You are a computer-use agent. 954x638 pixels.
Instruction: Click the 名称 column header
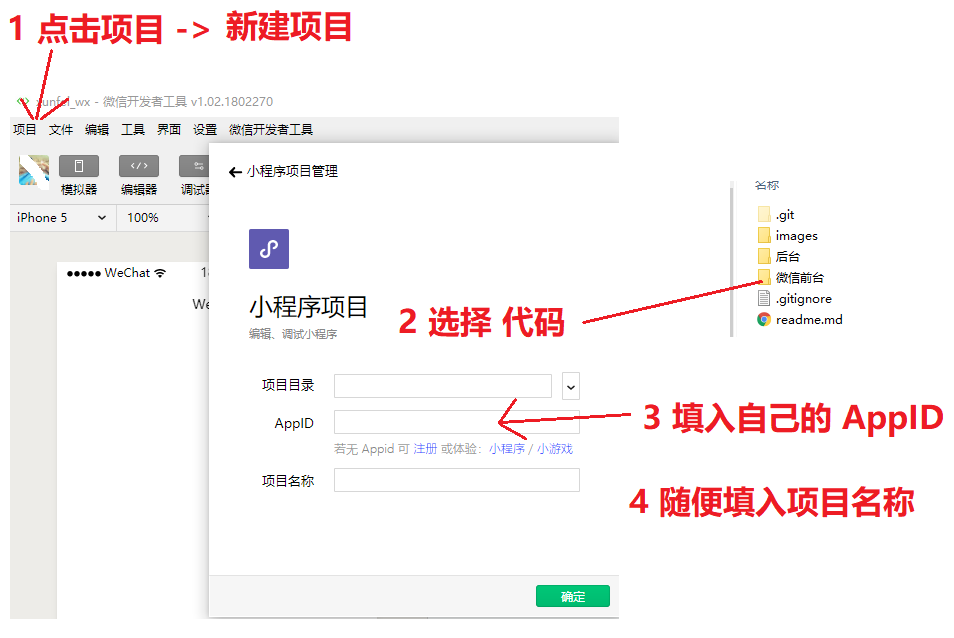pyautogui.click(x=767, y=185)
